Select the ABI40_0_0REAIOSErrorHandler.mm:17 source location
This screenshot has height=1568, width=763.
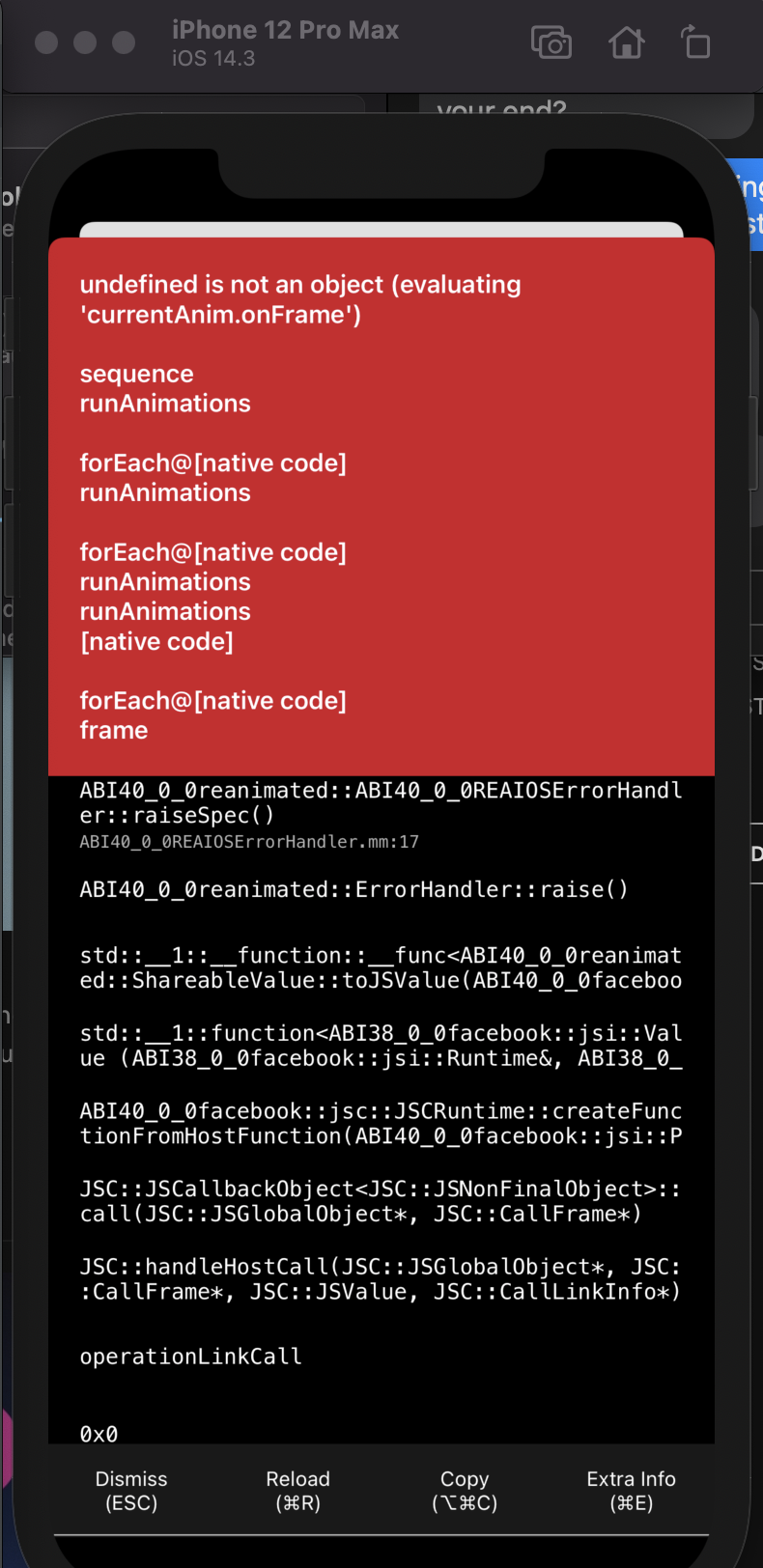[249, 842]
